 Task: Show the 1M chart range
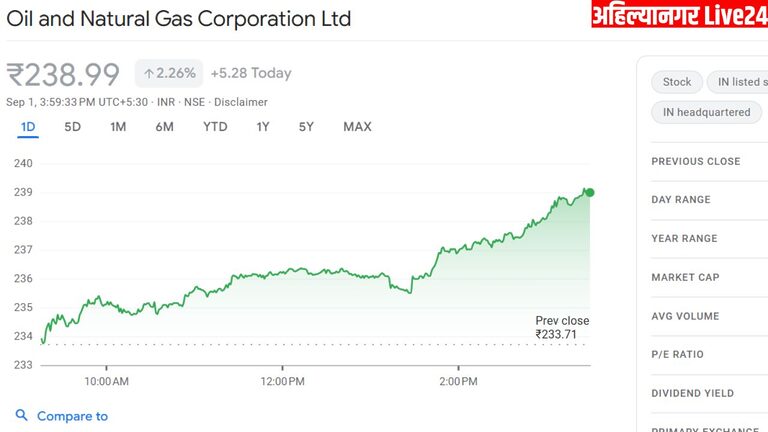pos(118,127)
